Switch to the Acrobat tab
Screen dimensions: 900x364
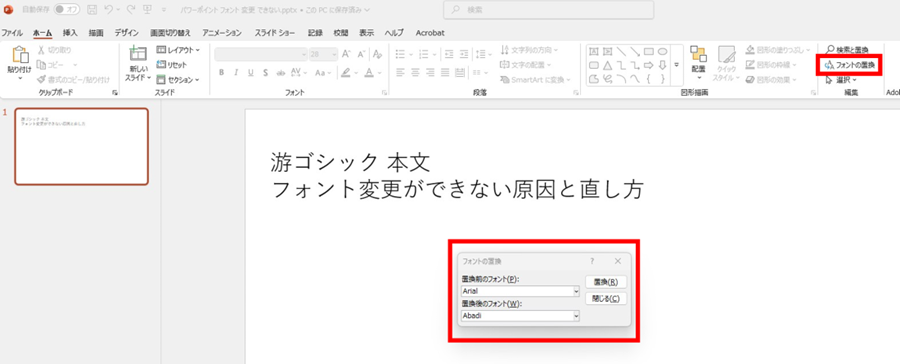click(430, 33)
